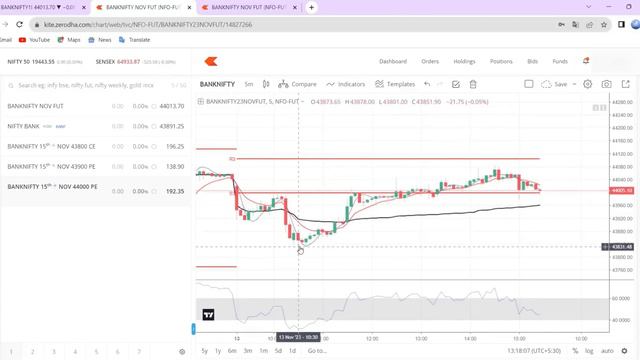640x360 pixels.
Task: Open the News bookmark
Action: [x=100, y=40]
